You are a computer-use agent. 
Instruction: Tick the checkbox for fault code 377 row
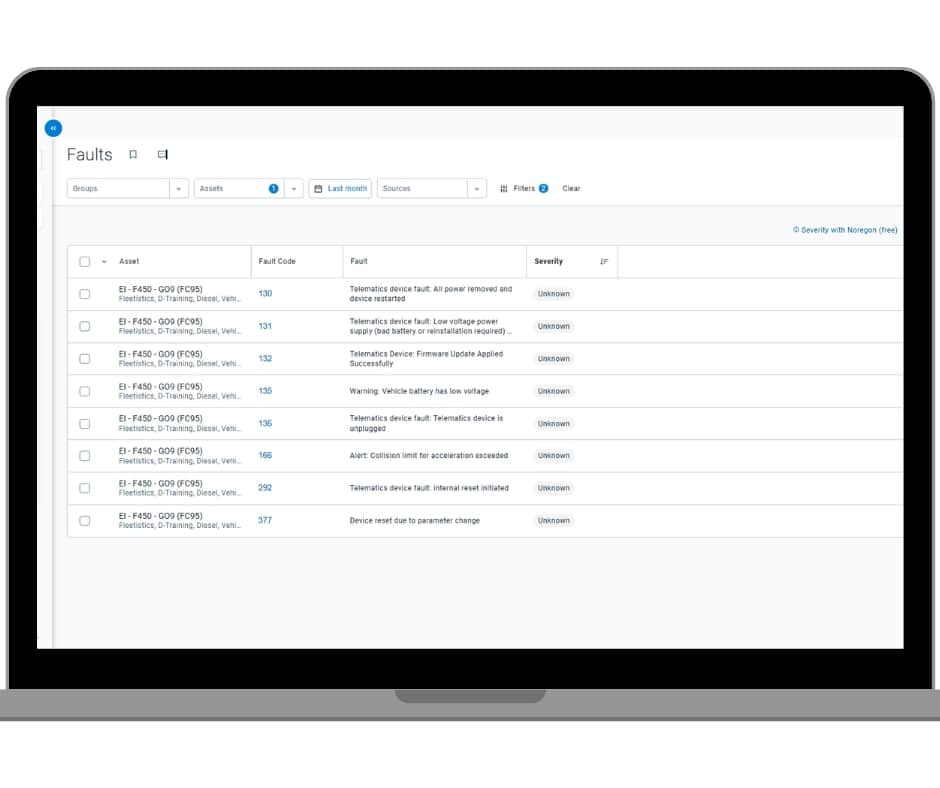tap(85, 521)
